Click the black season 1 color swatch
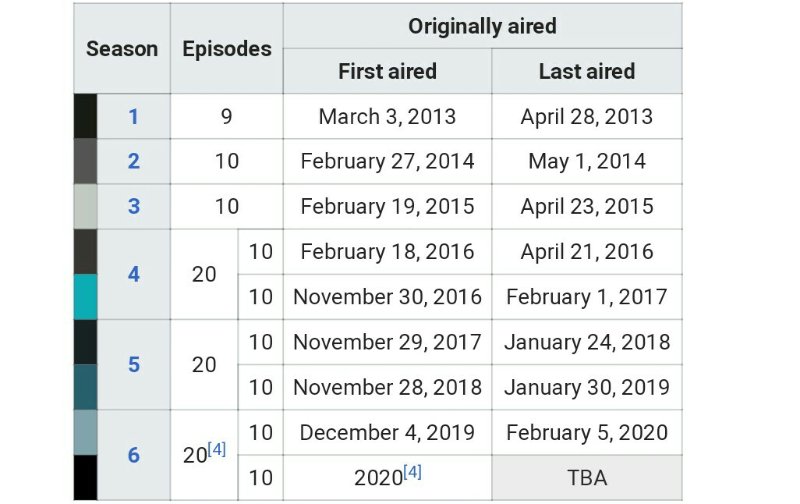The height and width of the screenshot is (504, 800). (85, 116)
